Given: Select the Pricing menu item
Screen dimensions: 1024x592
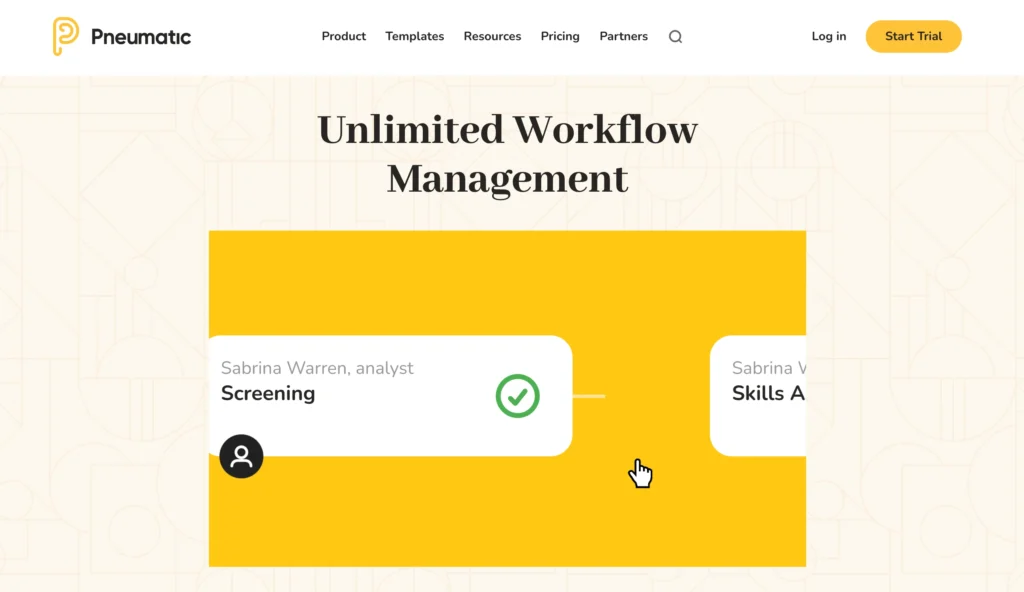Looking at the screenshot, I should click(560, 36).
